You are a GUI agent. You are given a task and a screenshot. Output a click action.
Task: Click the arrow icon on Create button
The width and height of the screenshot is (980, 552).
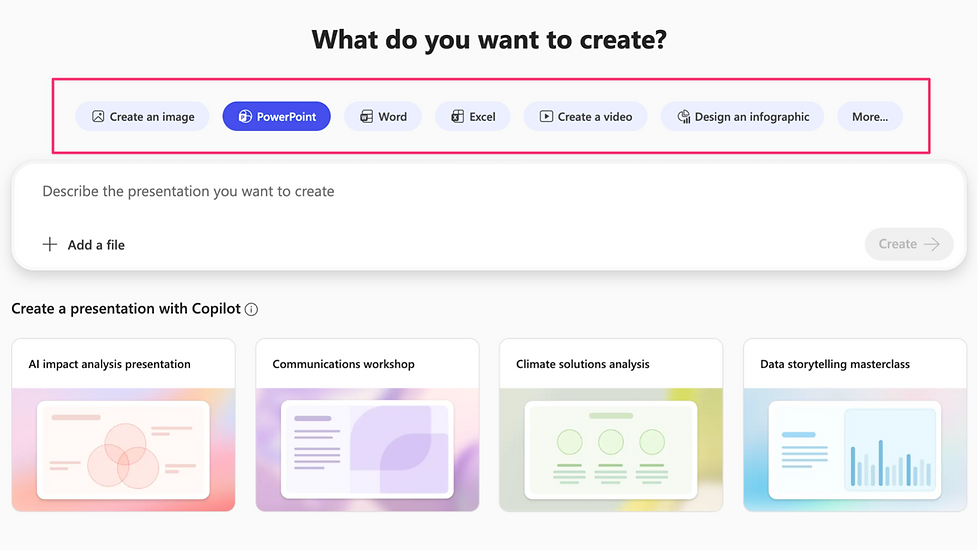(x=932, y=244)
